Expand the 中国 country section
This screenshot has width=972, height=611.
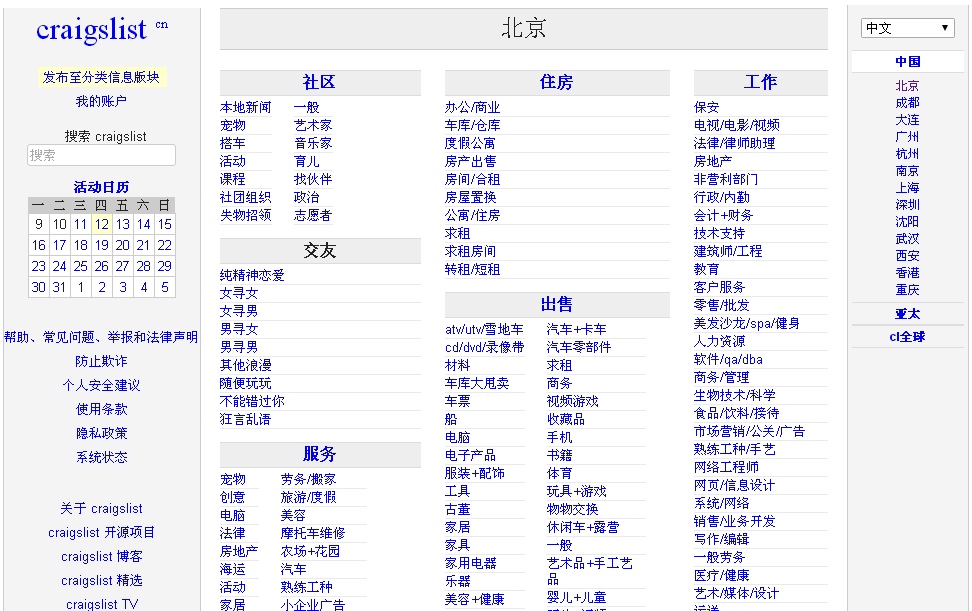(908, 62)
